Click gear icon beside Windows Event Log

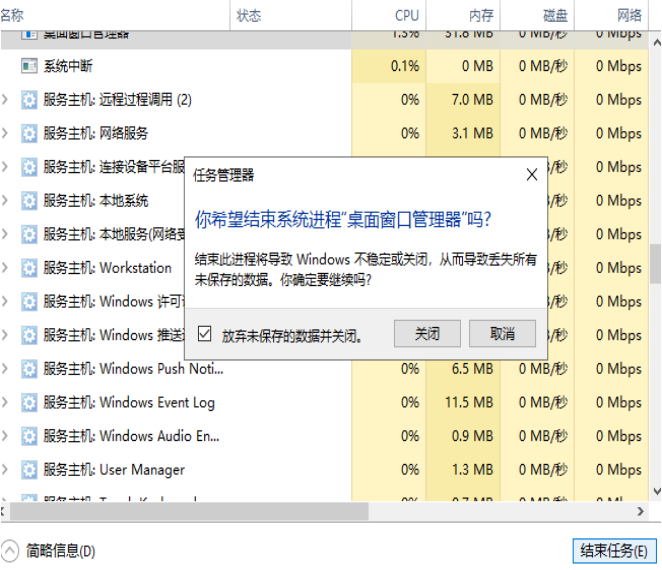29,403
